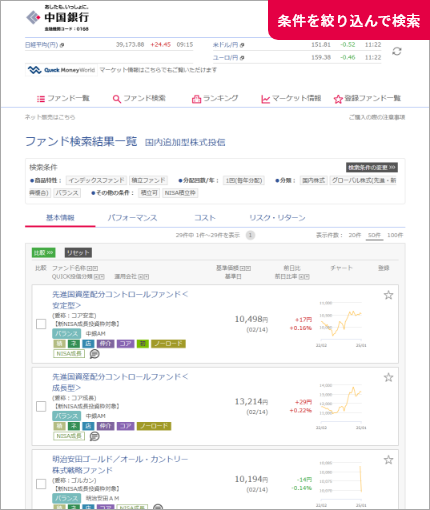Click the 米ドル/円 exchange rate link
This screenshot has height=510, width=430.
(226, 45)
